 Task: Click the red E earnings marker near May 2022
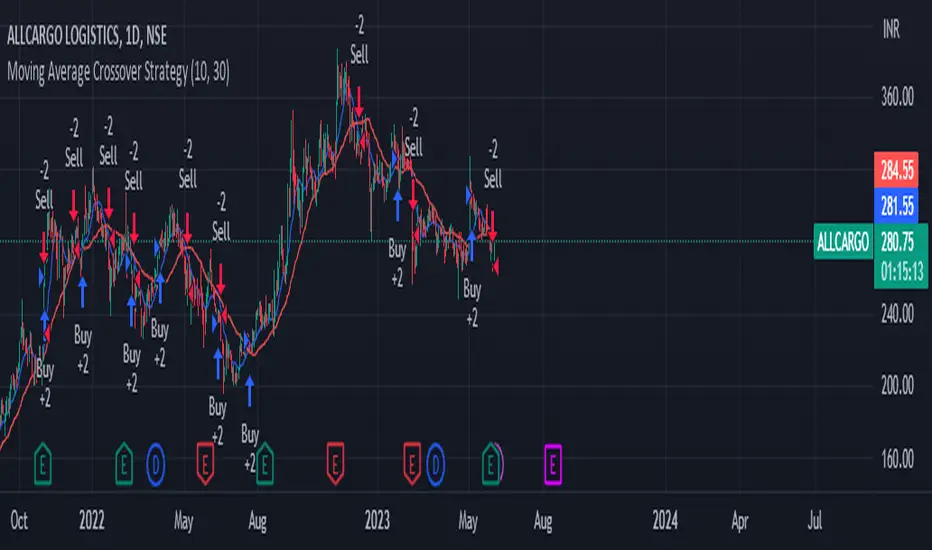tap(205, 464)
